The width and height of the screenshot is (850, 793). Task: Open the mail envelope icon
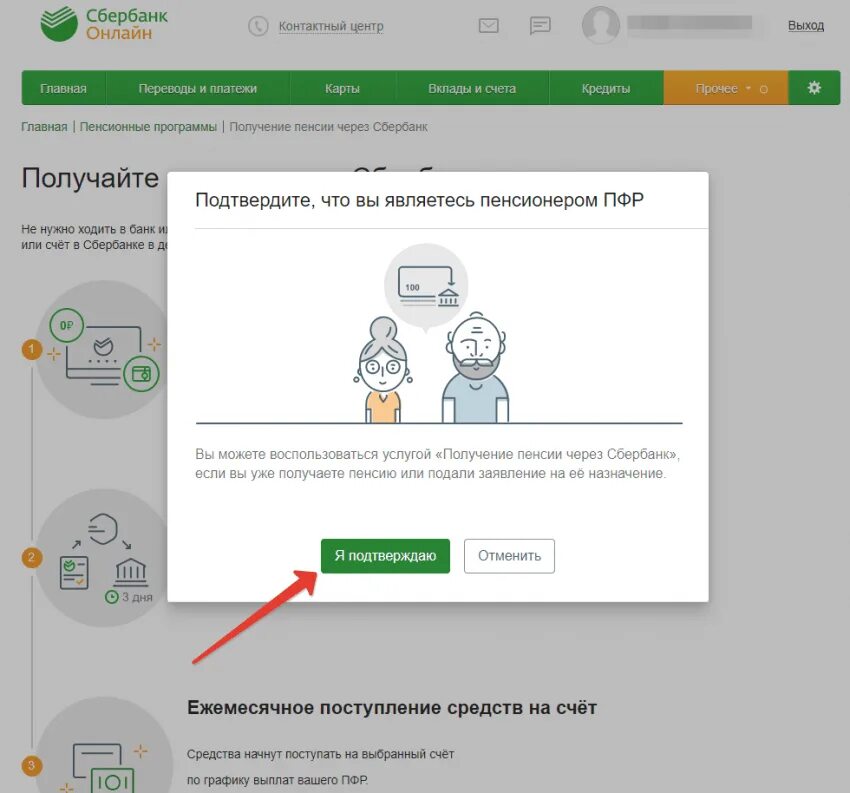488,25
